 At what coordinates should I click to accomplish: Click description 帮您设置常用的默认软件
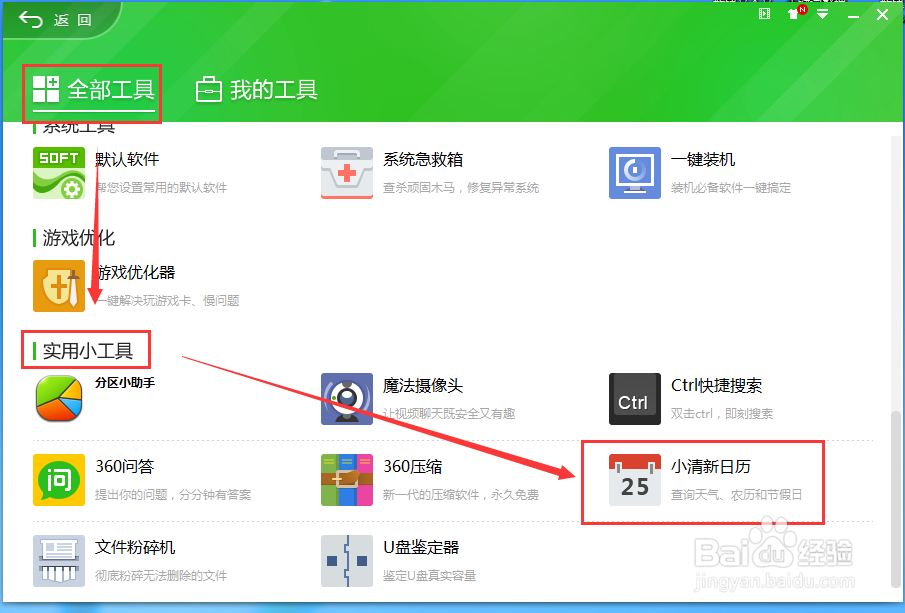[161, 188]
